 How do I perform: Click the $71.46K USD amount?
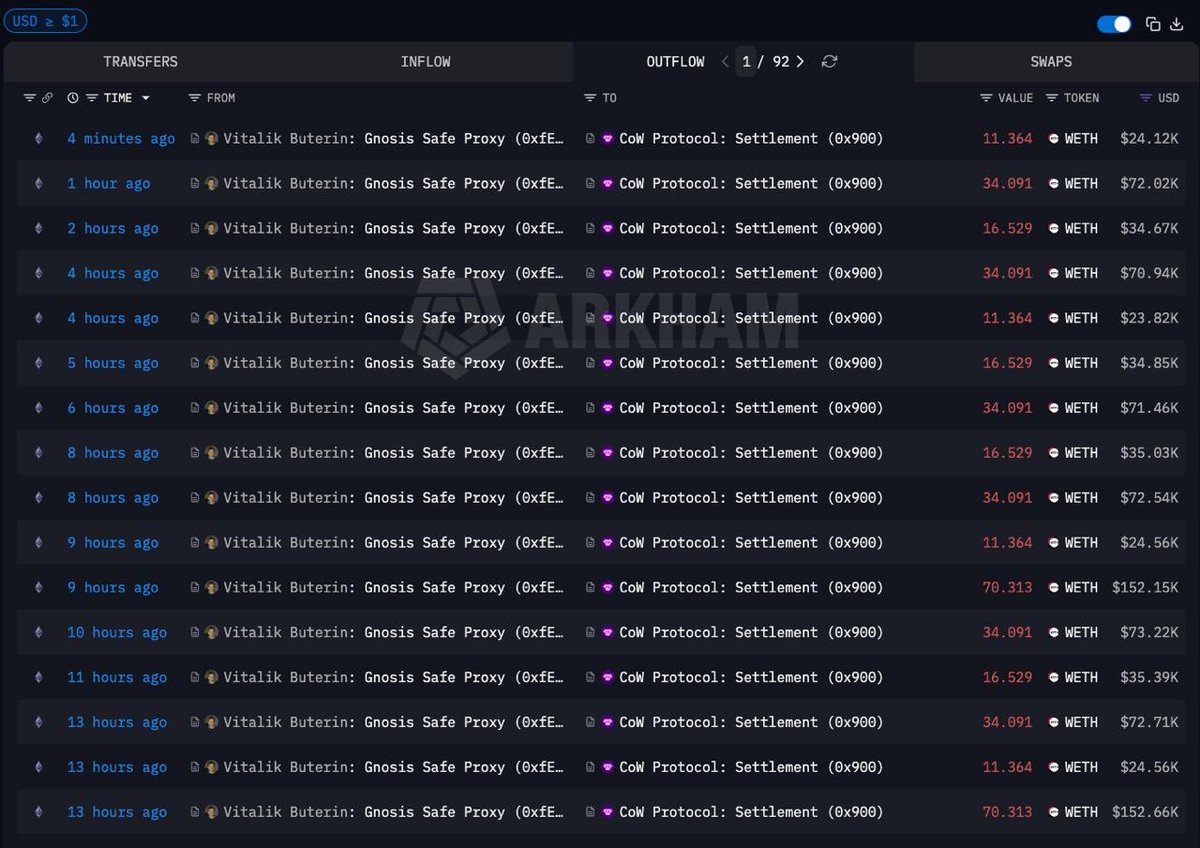[x=1149, y=408]
